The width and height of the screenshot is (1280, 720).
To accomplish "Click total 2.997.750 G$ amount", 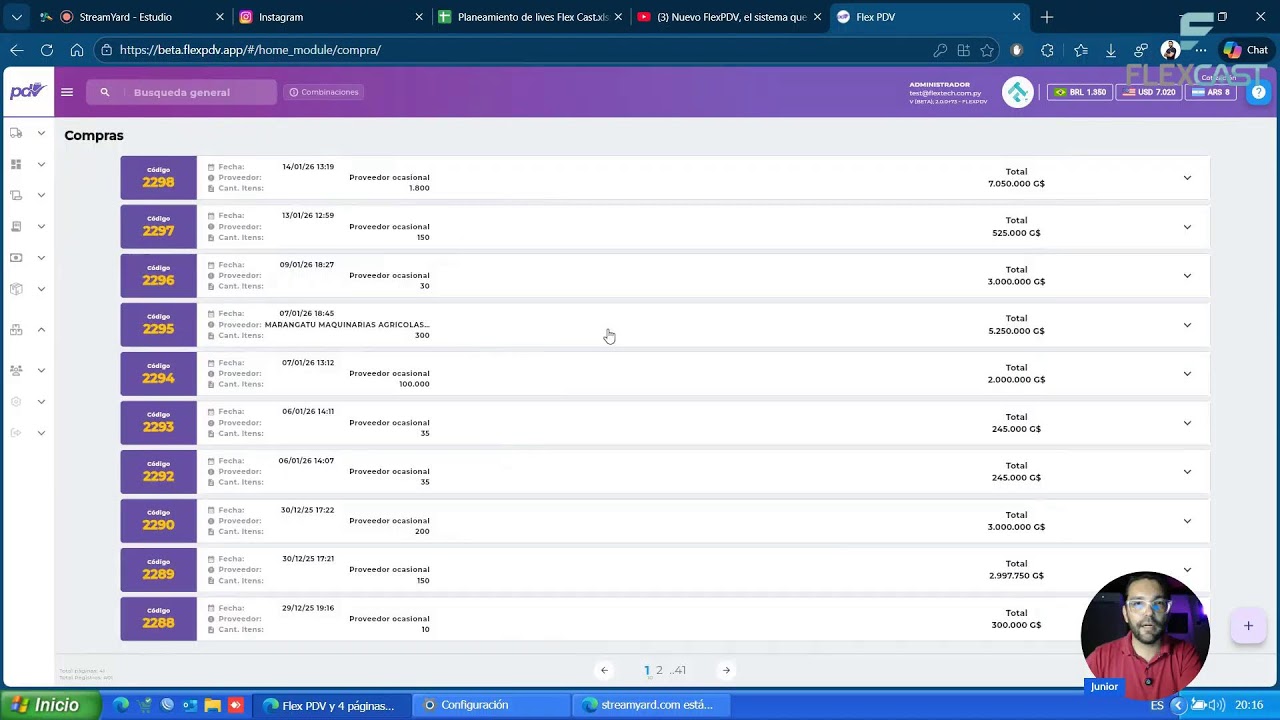I will (x=1016, y=576).
